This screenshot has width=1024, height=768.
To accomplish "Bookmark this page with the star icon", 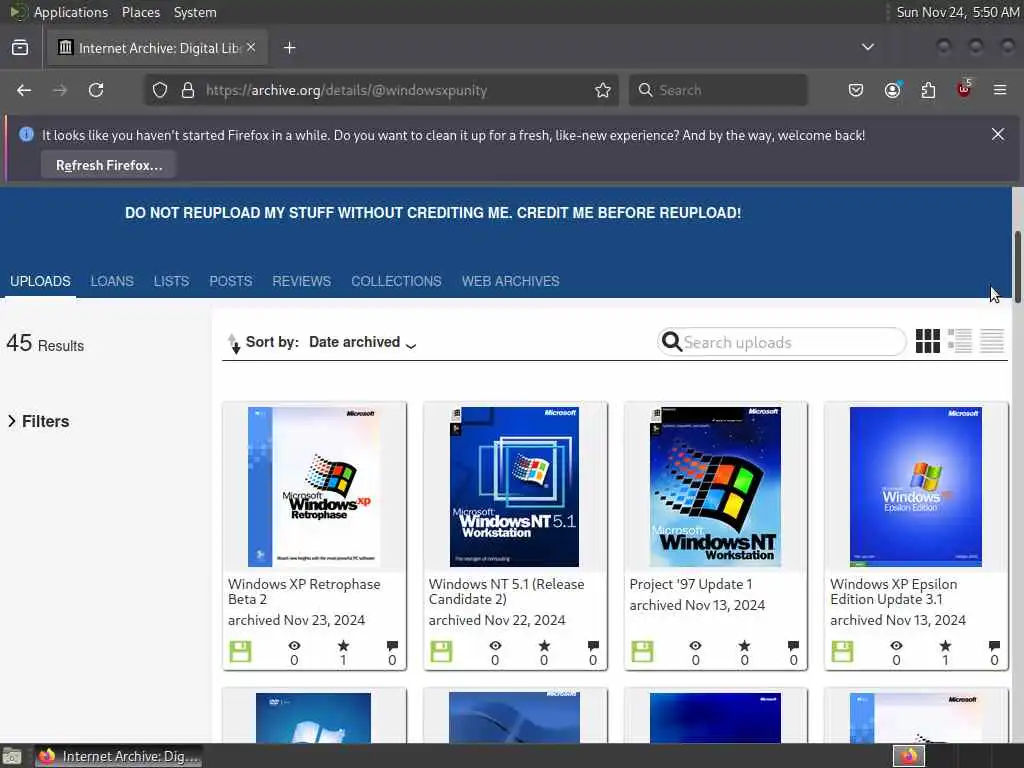I will (603, 90).
